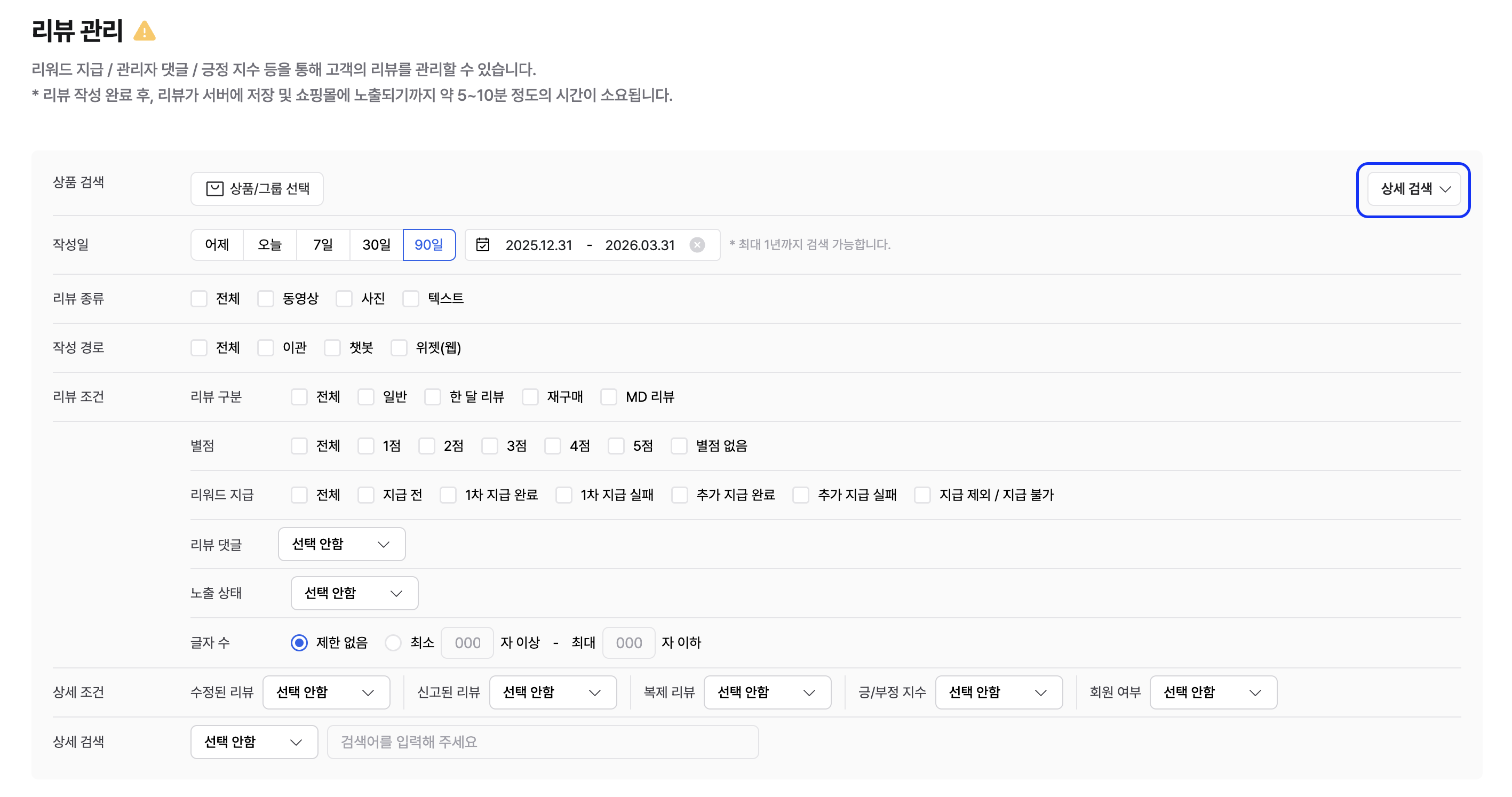Check 전체 in the 작성 경로 row
Image resolution: width=1512 pixels, height=797 pixels.
(x=199, y=348)
